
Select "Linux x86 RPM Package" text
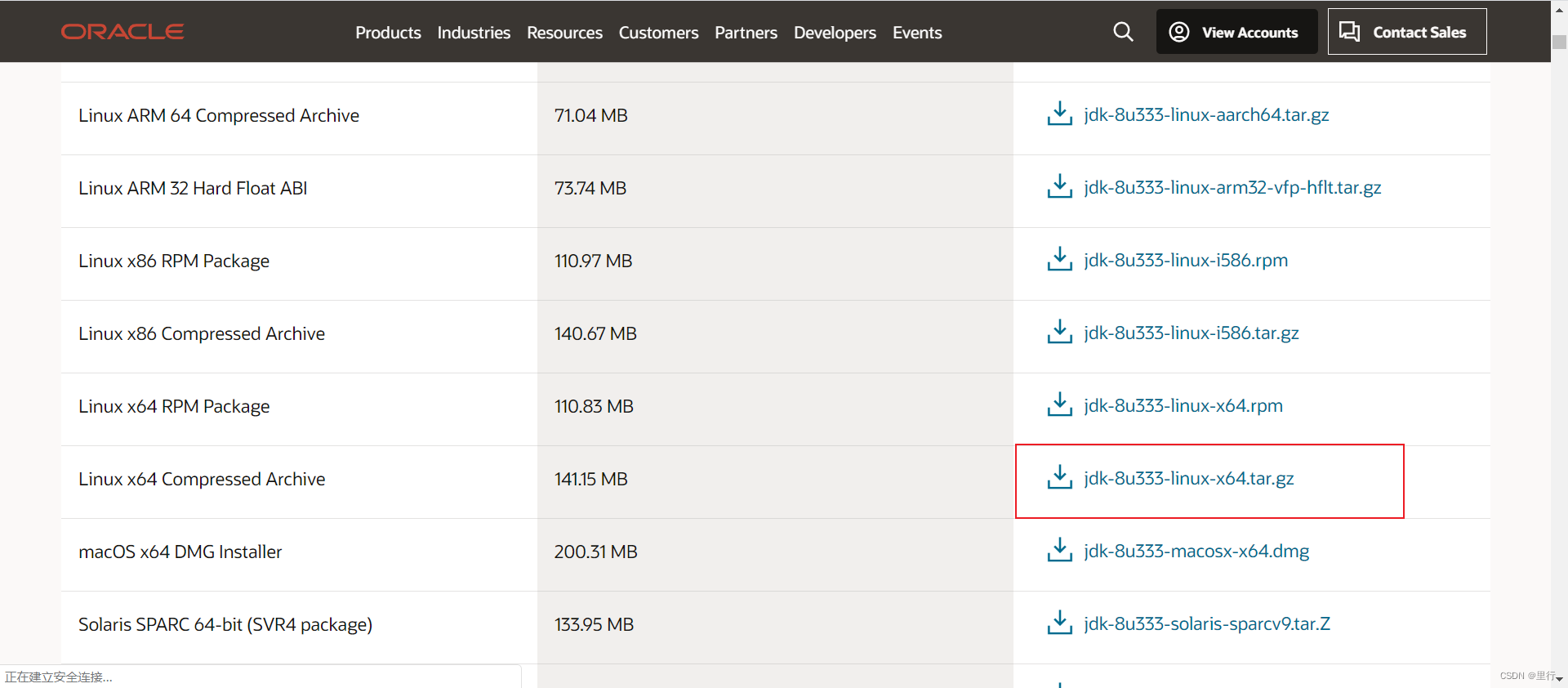[174, 261]
